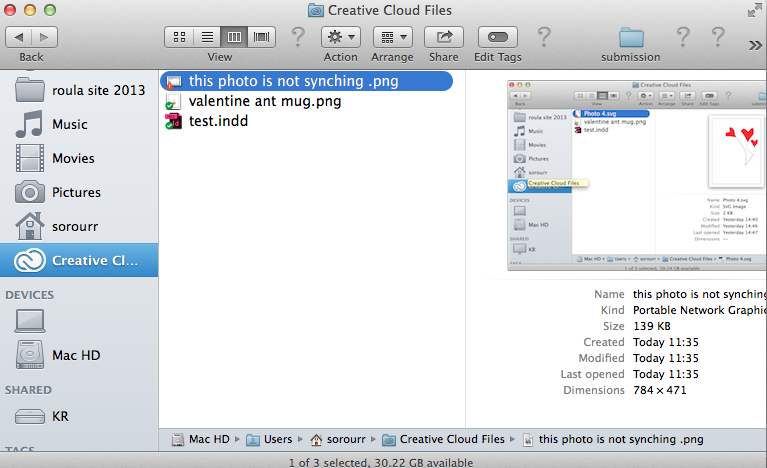Click Users in the path bar
This screenshot has height=468, width=767.
(269, 439)
